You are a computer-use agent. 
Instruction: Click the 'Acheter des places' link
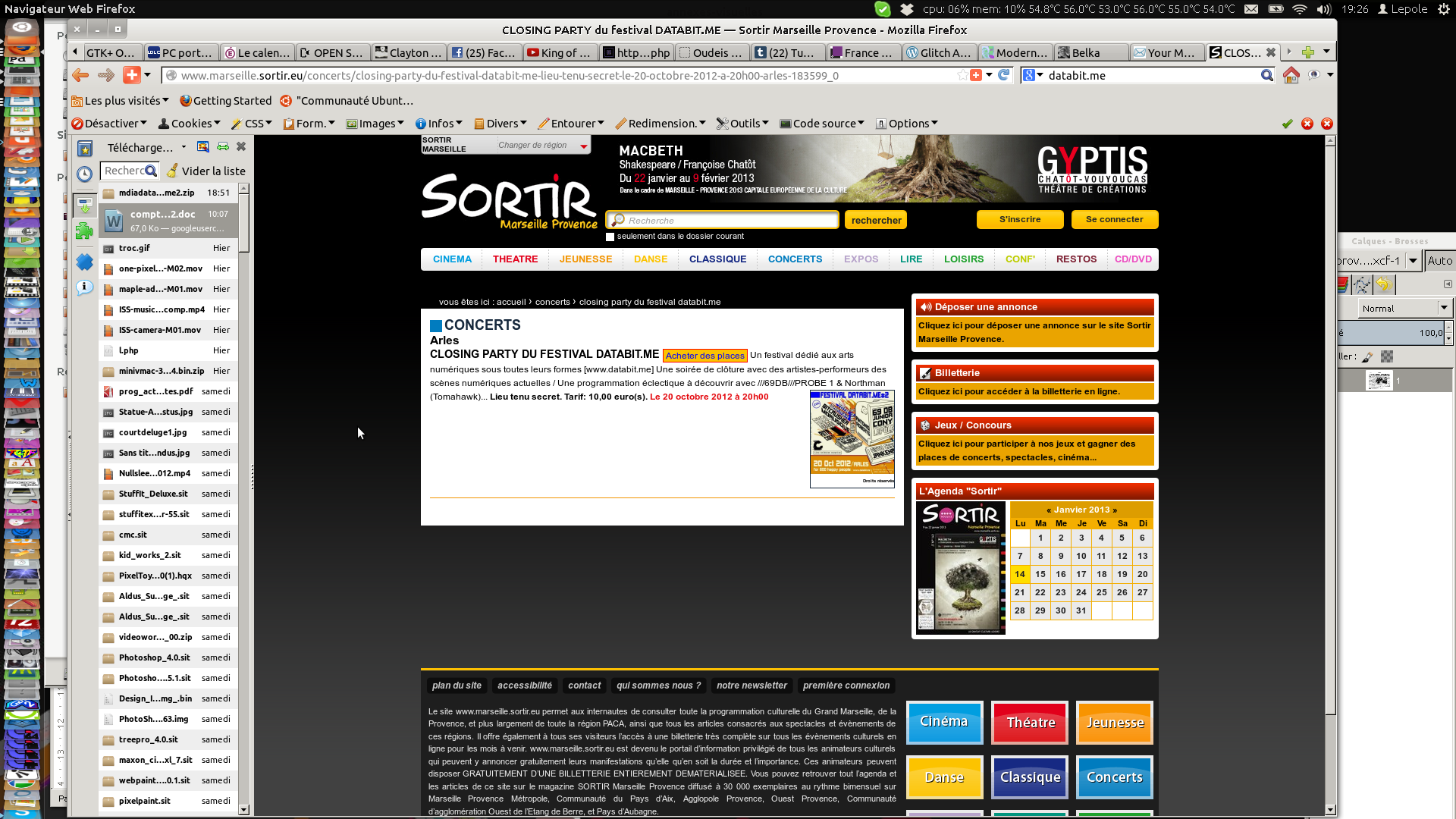coord(704,356)
